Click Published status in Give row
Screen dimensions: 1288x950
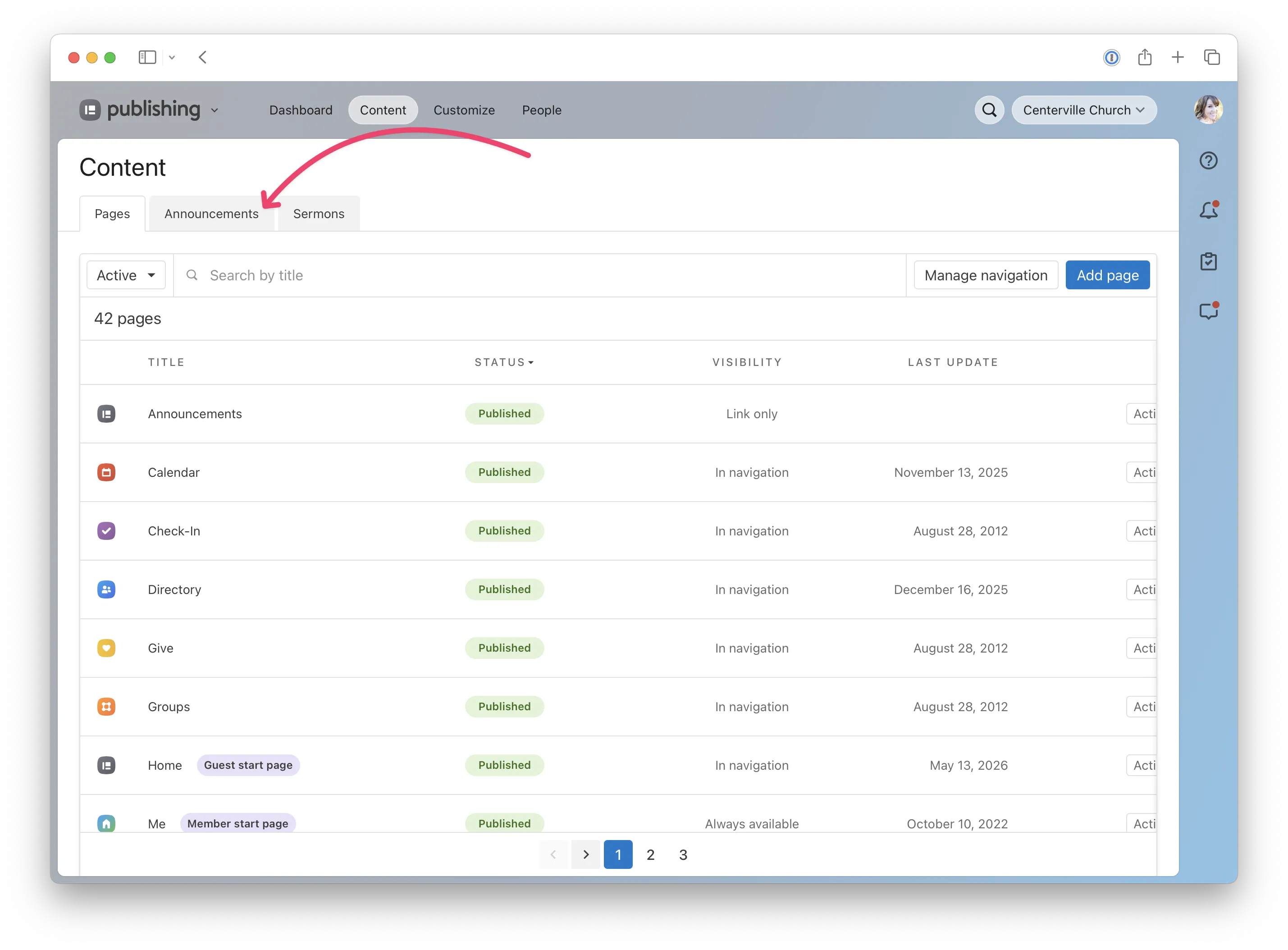(505, 649)
